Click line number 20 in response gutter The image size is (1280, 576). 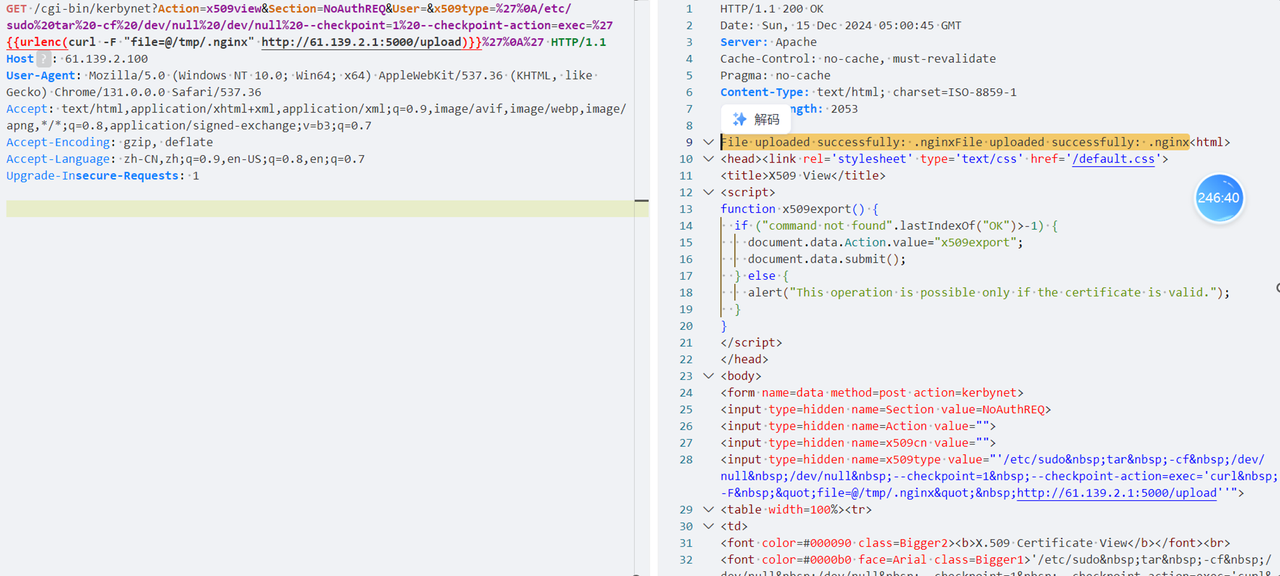[685, 326]
